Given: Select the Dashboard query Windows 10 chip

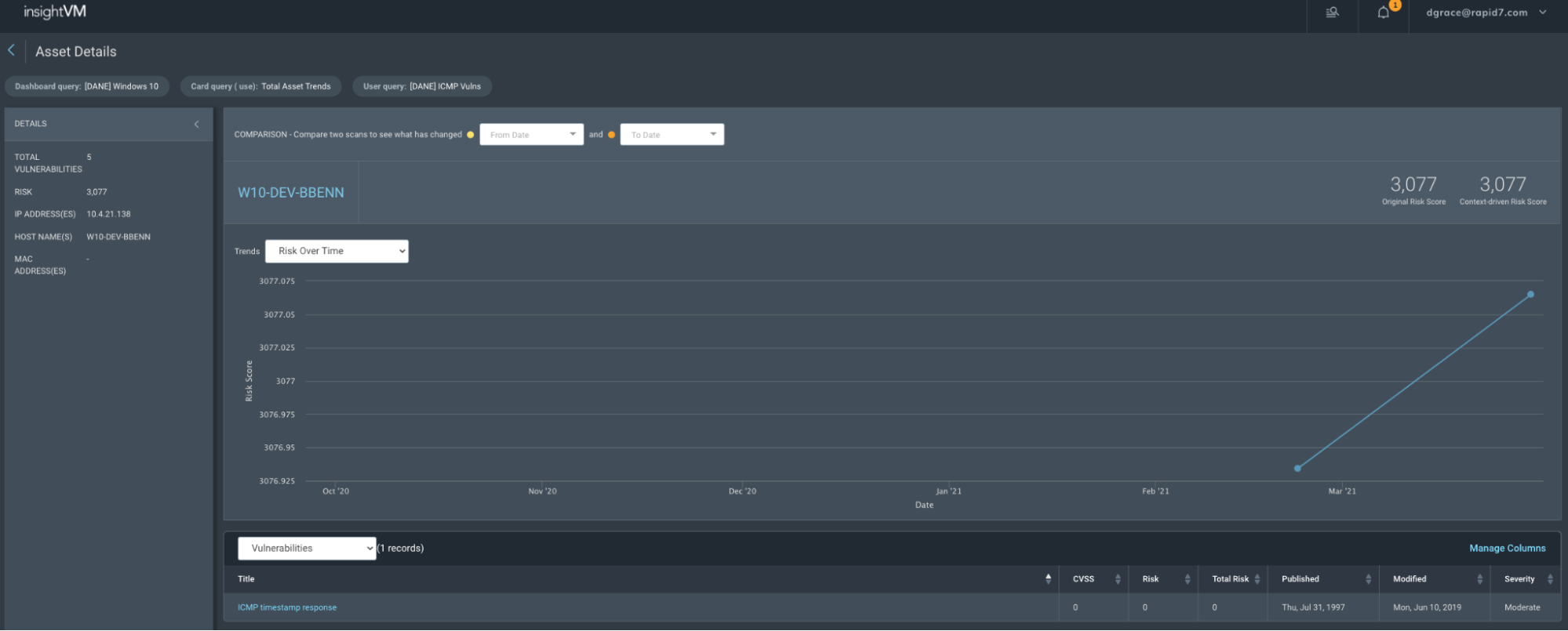Looking at the screenshot, I should (x=87, y=86).
